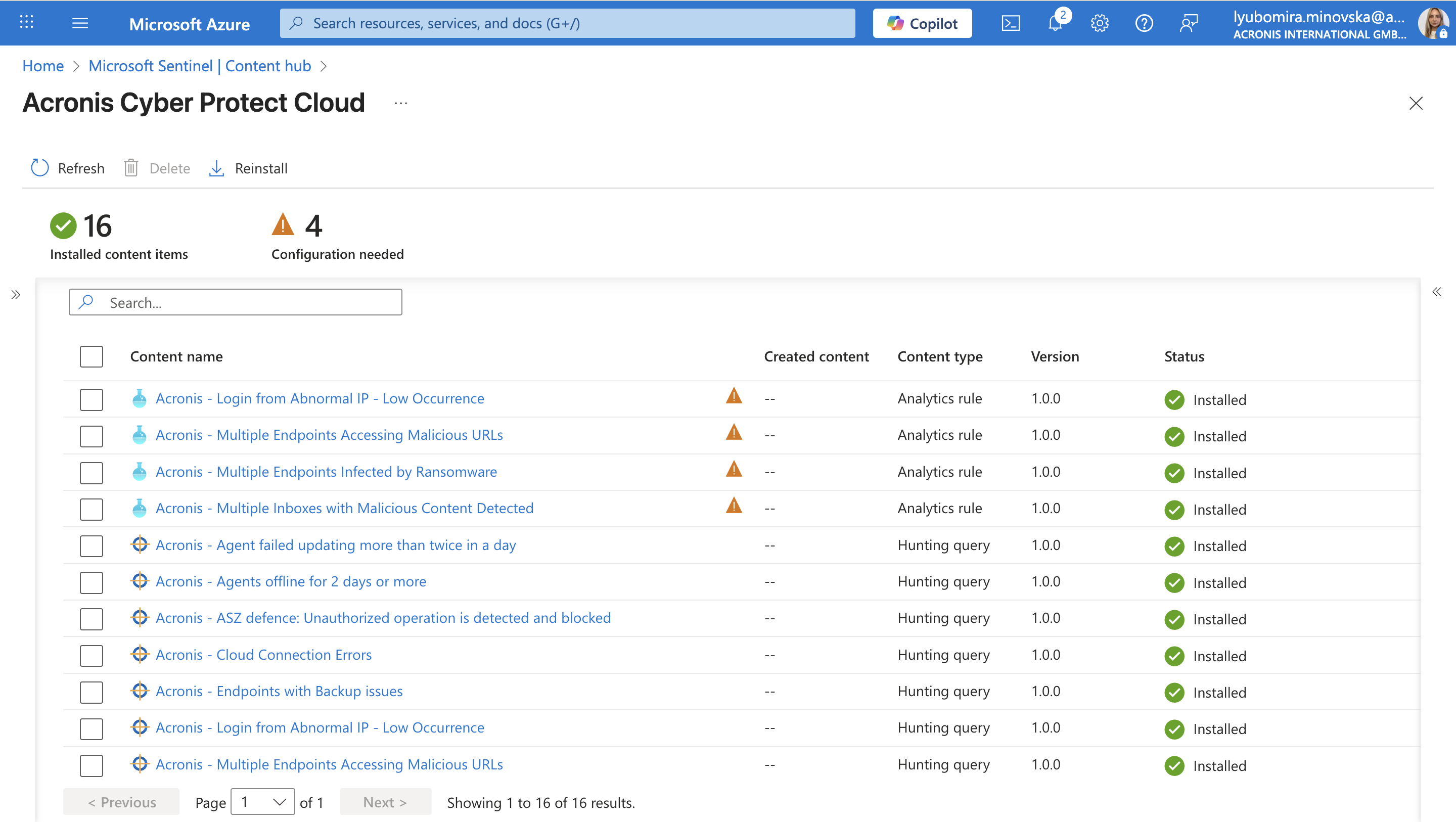Open Azure Cloud Shell icon
This screenshot has height=822, width=1456.
pos(1010,23)
